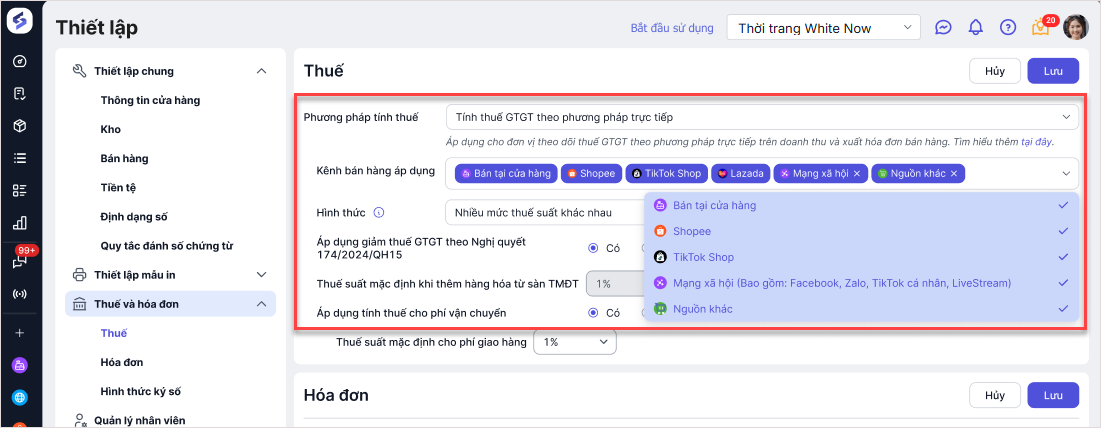Open Kho settings page
Viewport: 1101px width, 428px height.
111,130
